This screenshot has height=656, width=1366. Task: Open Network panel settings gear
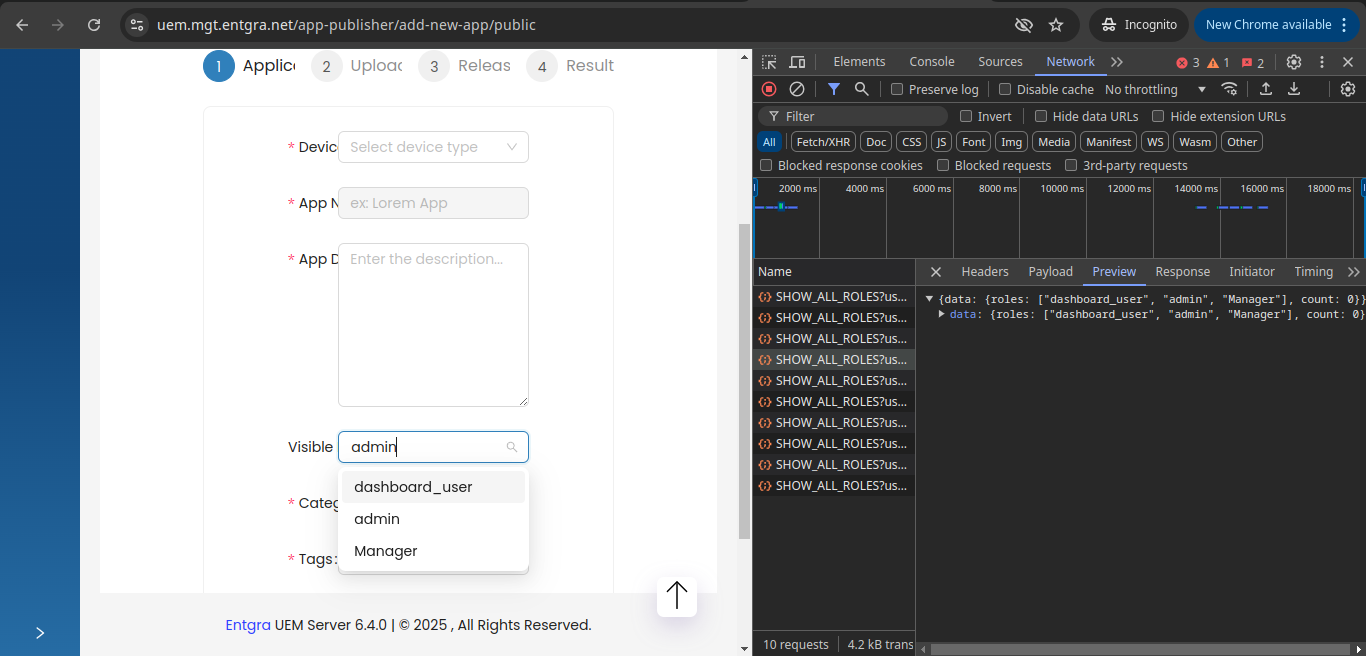coord(1348,89)
